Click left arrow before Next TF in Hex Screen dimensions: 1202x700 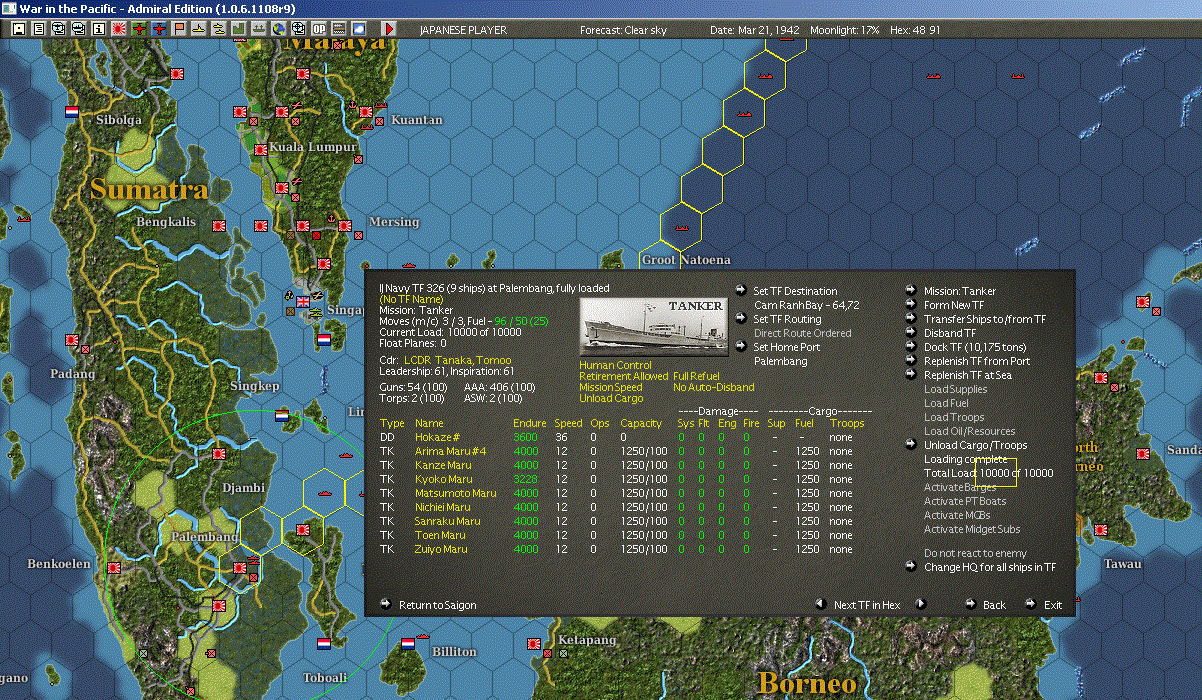tap(820, 604)
